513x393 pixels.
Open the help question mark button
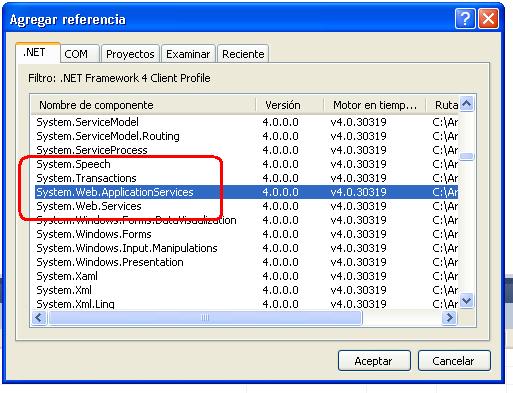465,19
